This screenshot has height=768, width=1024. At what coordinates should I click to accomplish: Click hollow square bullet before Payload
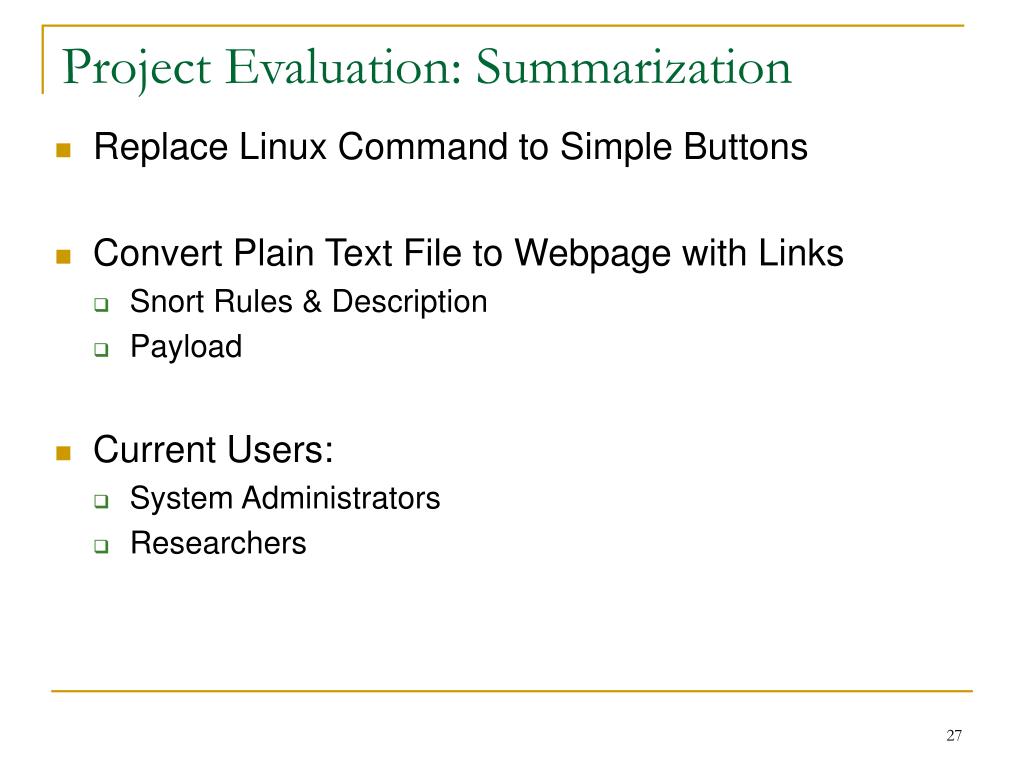101,349
